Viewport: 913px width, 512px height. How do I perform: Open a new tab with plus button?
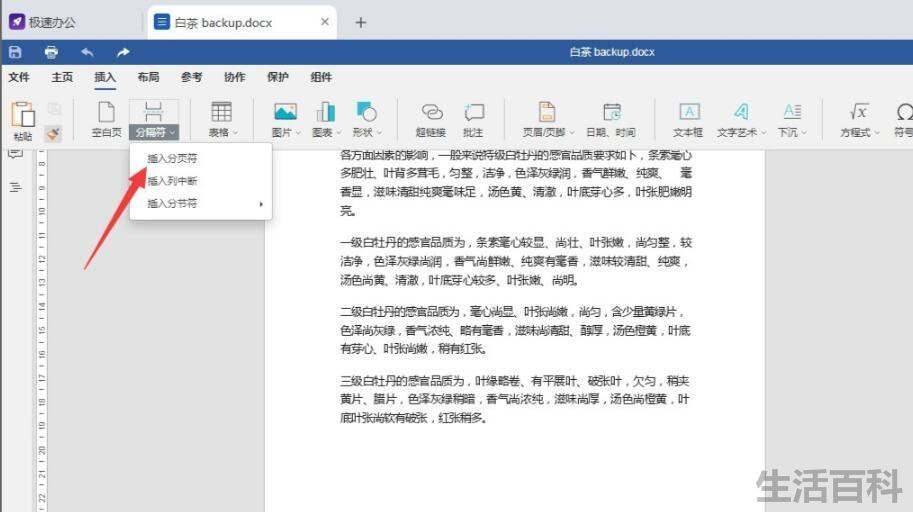pyautogui.click(x=361, y=23)
